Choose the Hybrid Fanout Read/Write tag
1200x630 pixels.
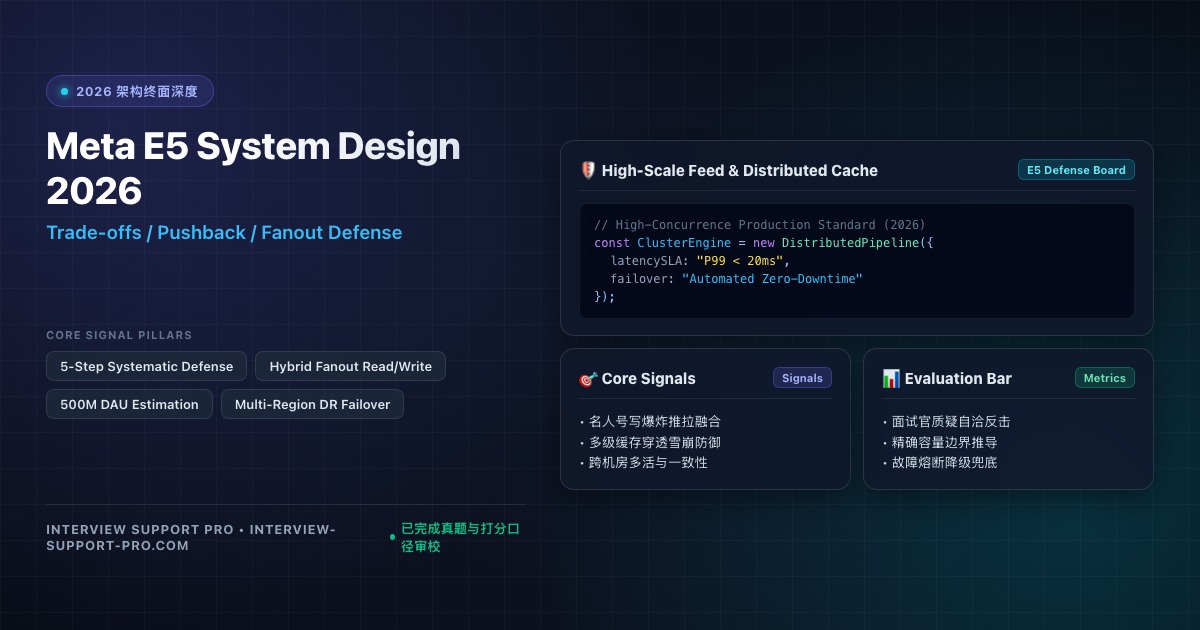coord(350,366)
